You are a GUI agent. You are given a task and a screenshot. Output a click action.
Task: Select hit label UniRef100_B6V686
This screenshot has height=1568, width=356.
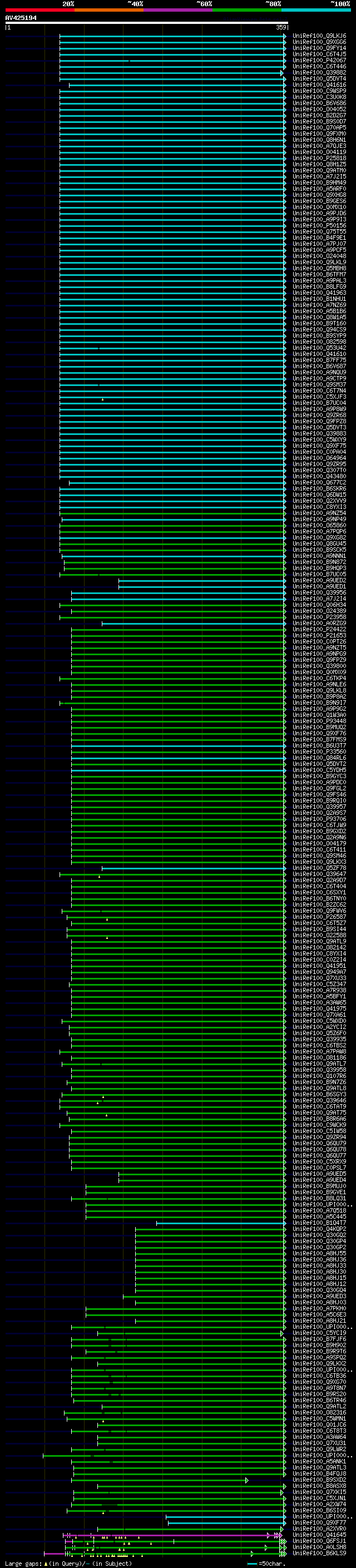(x=319, y=103)
